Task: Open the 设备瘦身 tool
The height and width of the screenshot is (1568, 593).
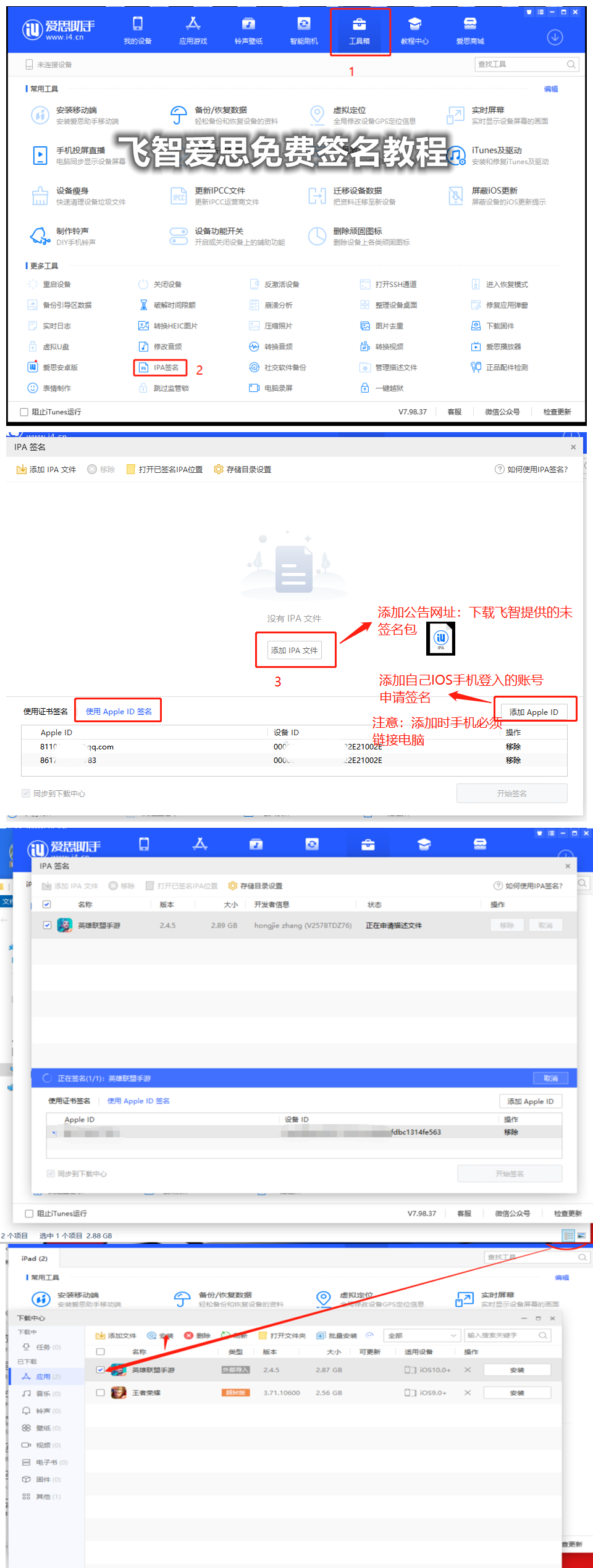Action: click(78, 196)
